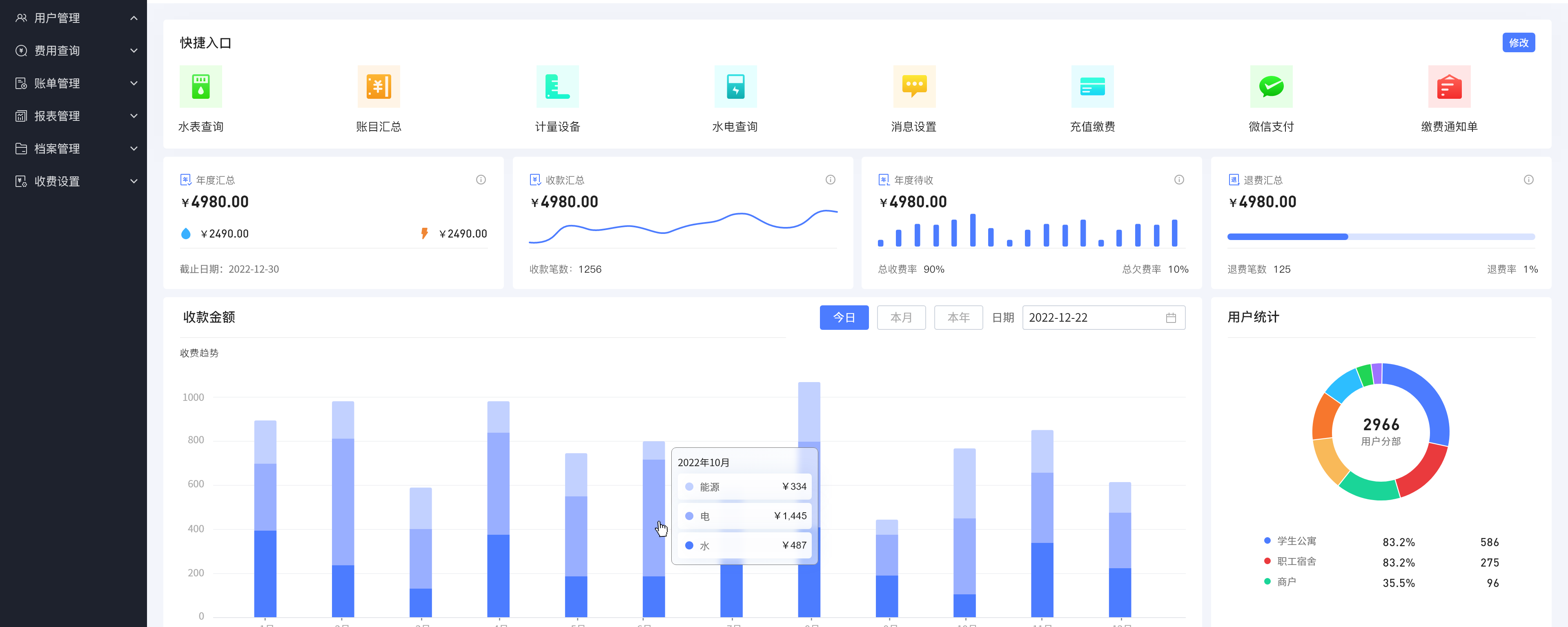Expand the 报表管理 menu chevron

[x=134, y=116]
